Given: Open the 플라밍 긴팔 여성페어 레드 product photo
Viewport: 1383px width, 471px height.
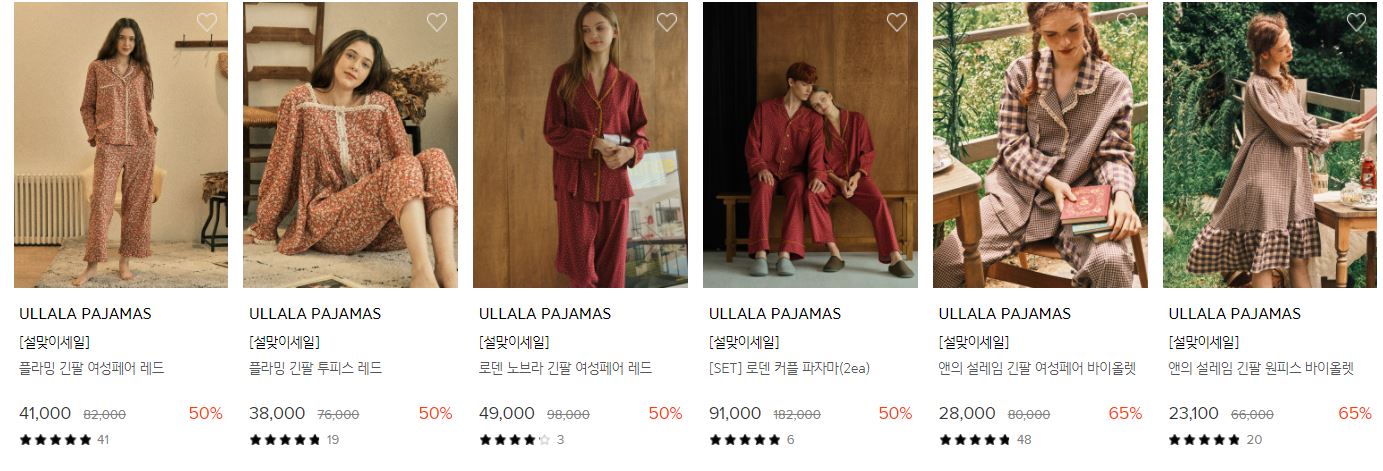Looking at the screenshot, I should point(121,145).
